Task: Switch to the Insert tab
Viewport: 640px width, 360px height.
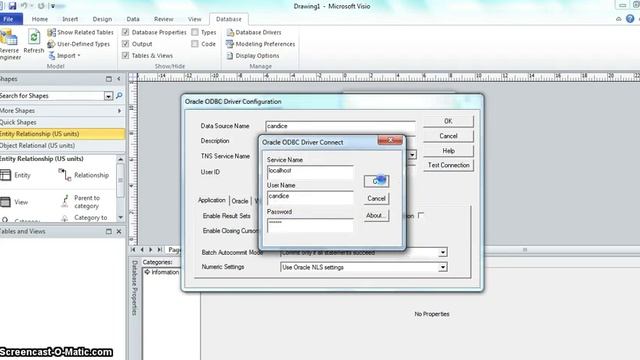Action: coord(70,19)
